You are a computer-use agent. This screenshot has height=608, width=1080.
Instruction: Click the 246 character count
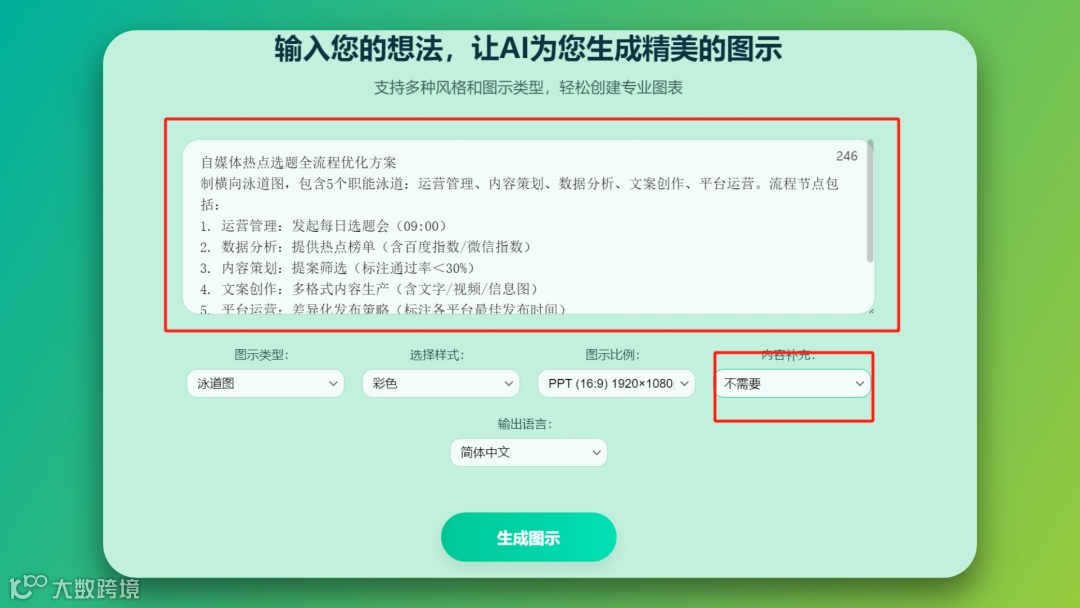point(847,156)
